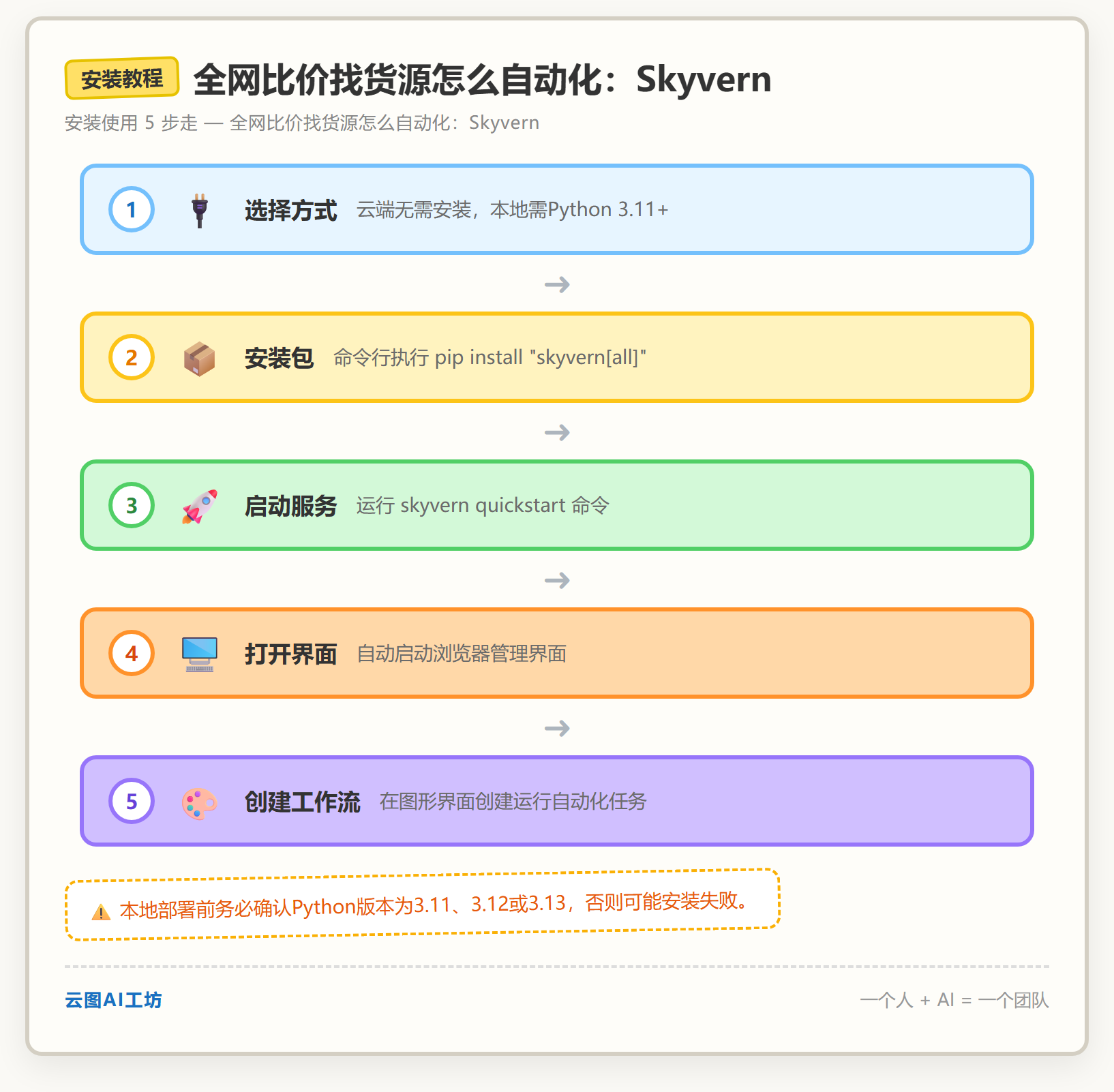Click the text 自动启动浏览器管理界面

(462, 654)
